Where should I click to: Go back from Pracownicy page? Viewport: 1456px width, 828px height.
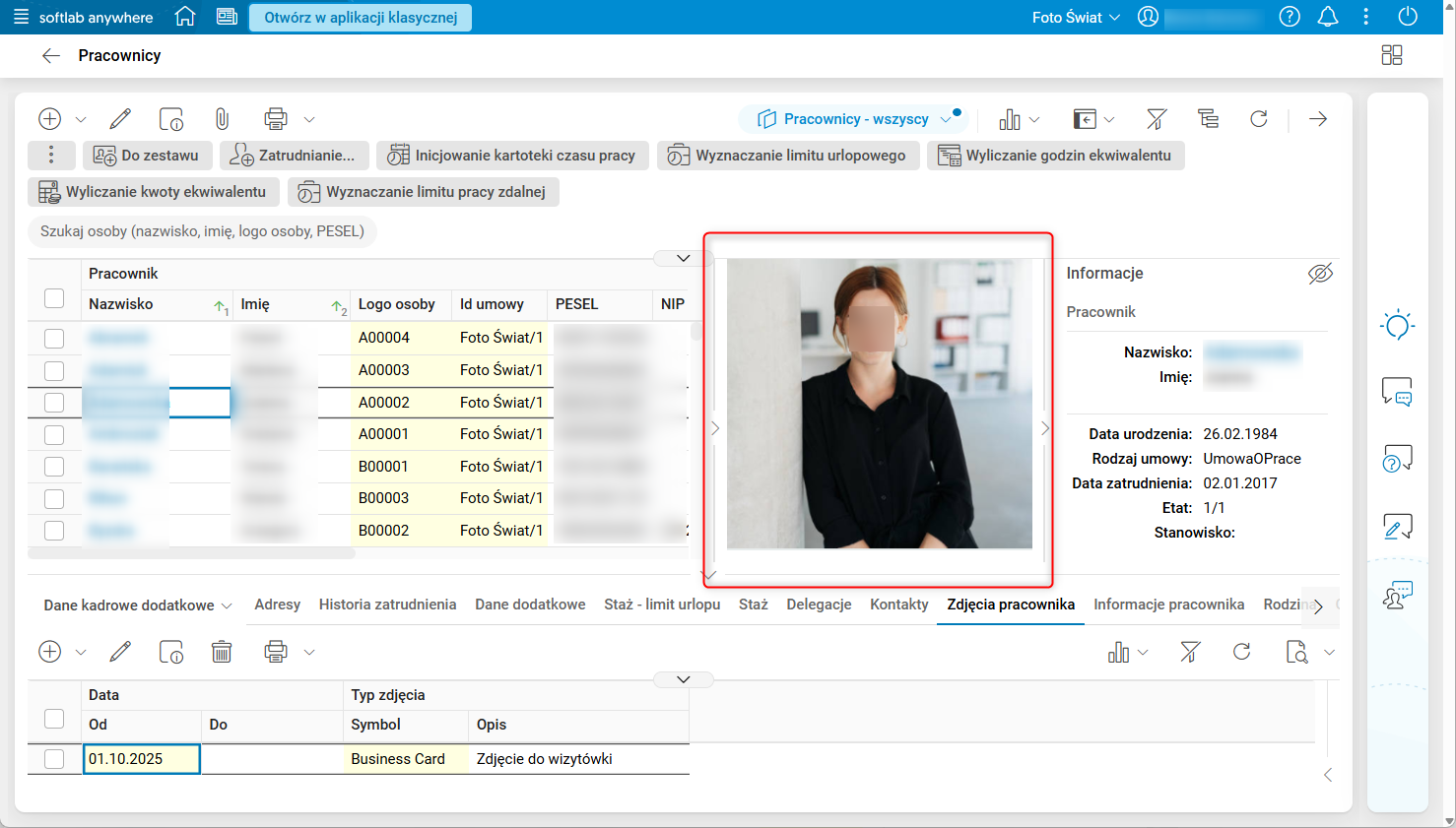pyautogui.click(x=51, y=56)
